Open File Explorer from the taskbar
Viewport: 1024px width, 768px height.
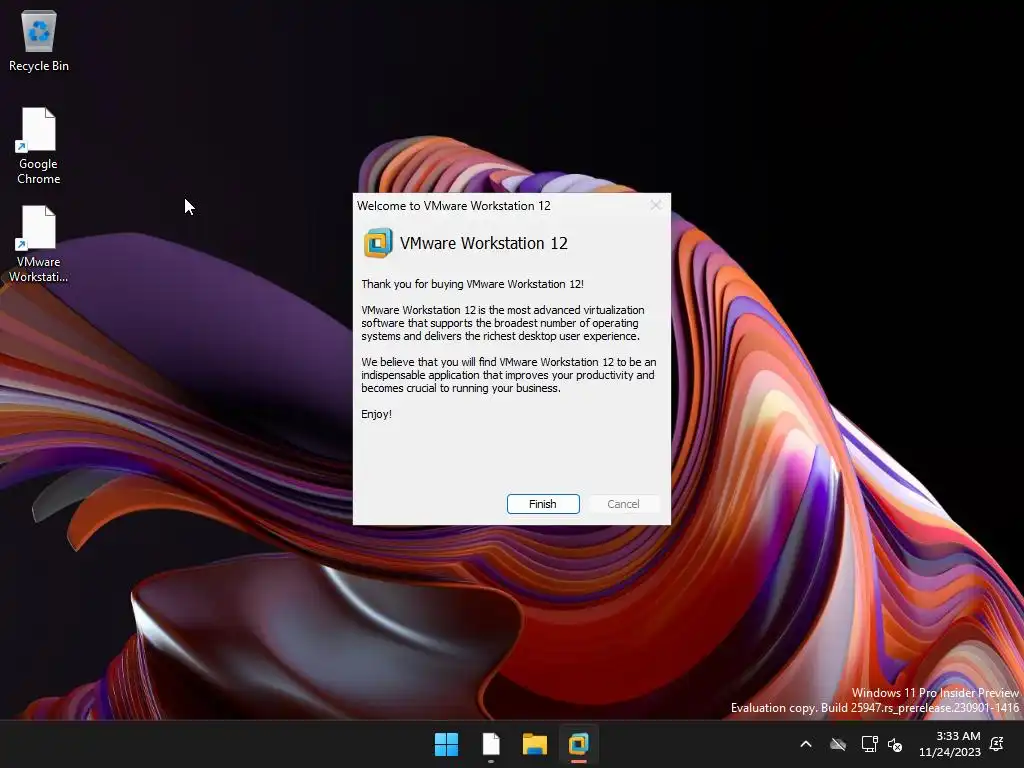point(535,744)
